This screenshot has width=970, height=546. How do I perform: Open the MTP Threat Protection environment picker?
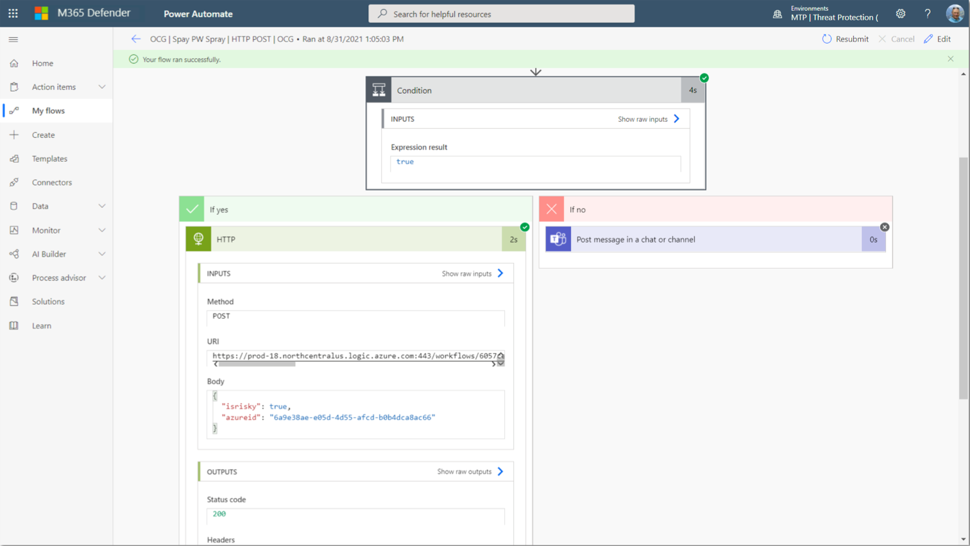coord(834,14)
